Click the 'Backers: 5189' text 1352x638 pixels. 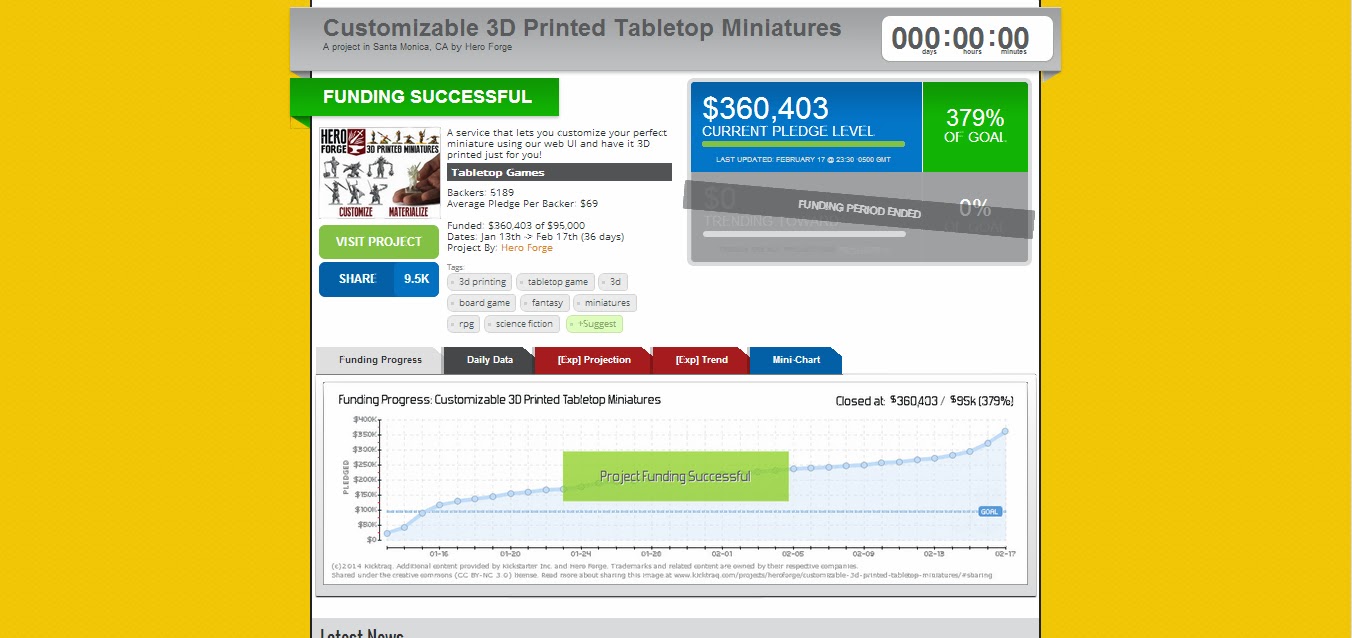pos(481,192)
